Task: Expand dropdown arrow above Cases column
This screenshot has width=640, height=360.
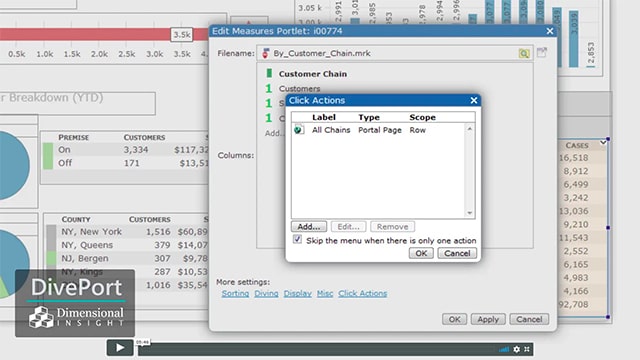Action: [x=603, y=142]
